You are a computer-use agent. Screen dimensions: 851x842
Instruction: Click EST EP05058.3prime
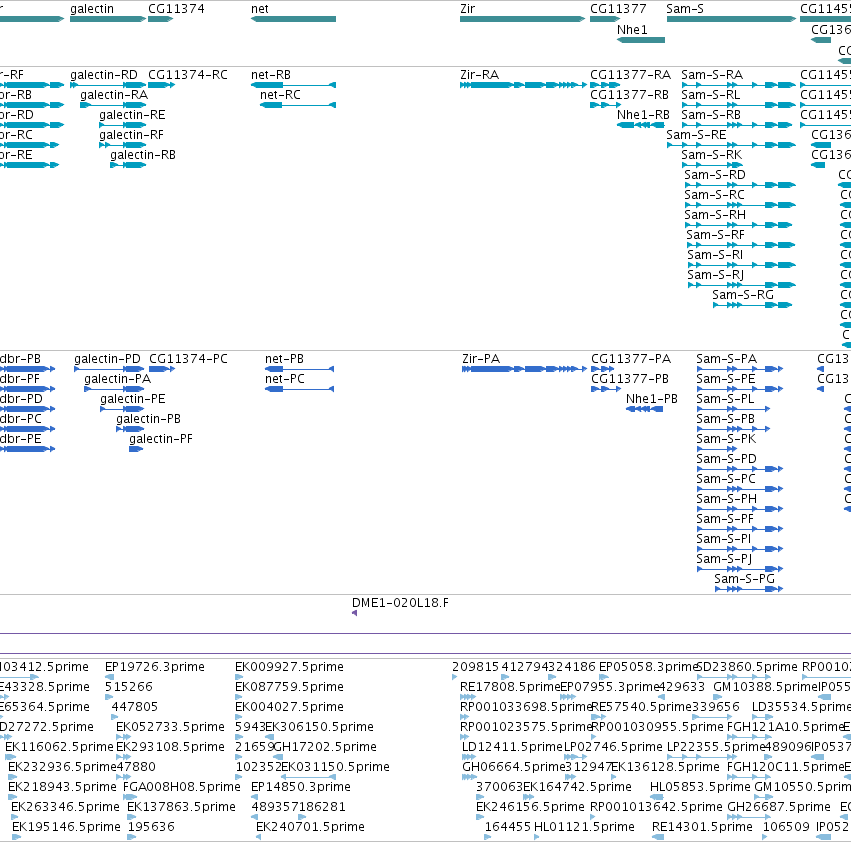point(604,677)
